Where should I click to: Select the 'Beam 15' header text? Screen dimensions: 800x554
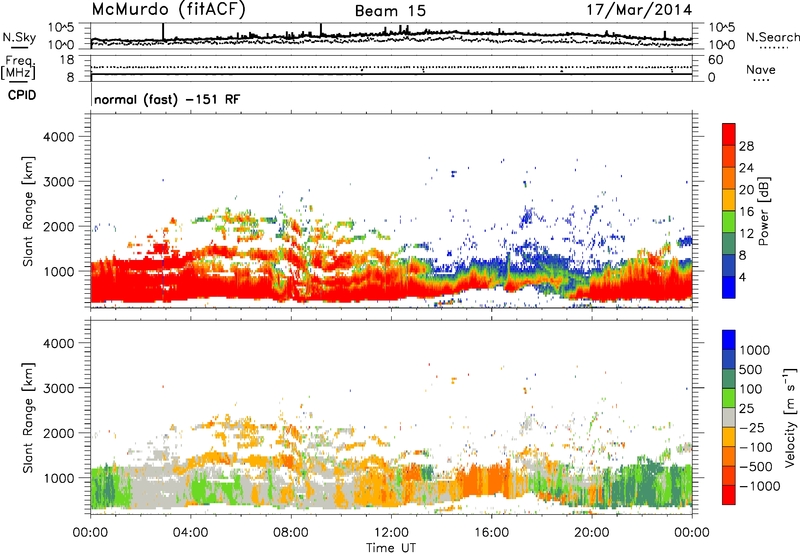pyautogui.click(x=390, y=11)
